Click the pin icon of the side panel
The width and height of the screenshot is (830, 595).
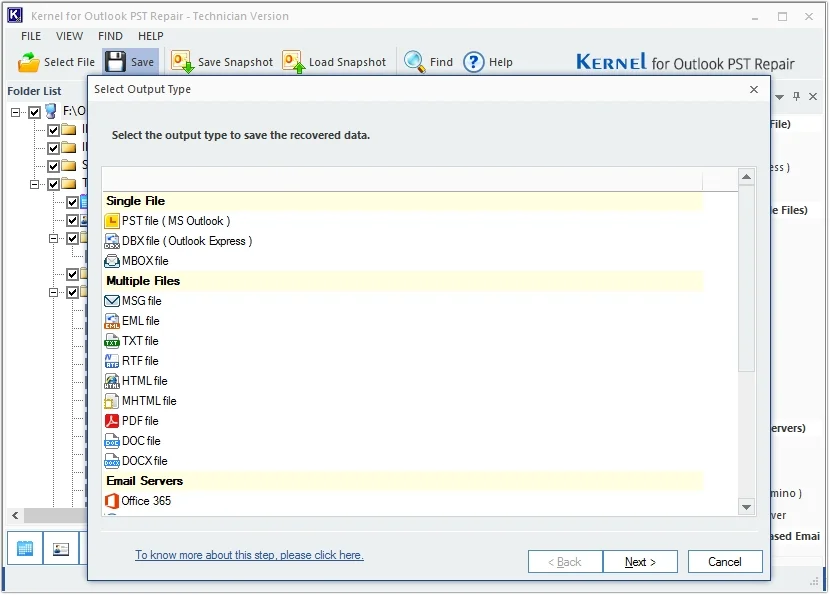(796, 96)
